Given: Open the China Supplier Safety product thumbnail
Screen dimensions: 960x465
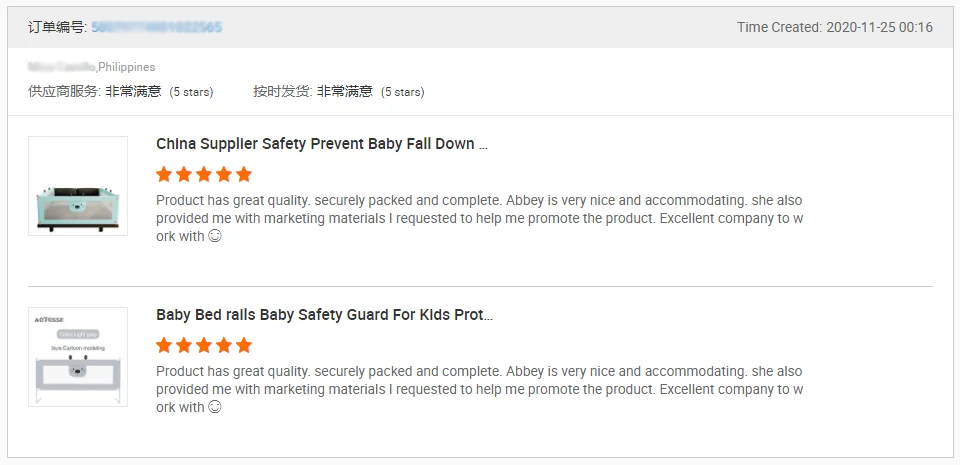Looking at the screenshot, I should (78, 186).
